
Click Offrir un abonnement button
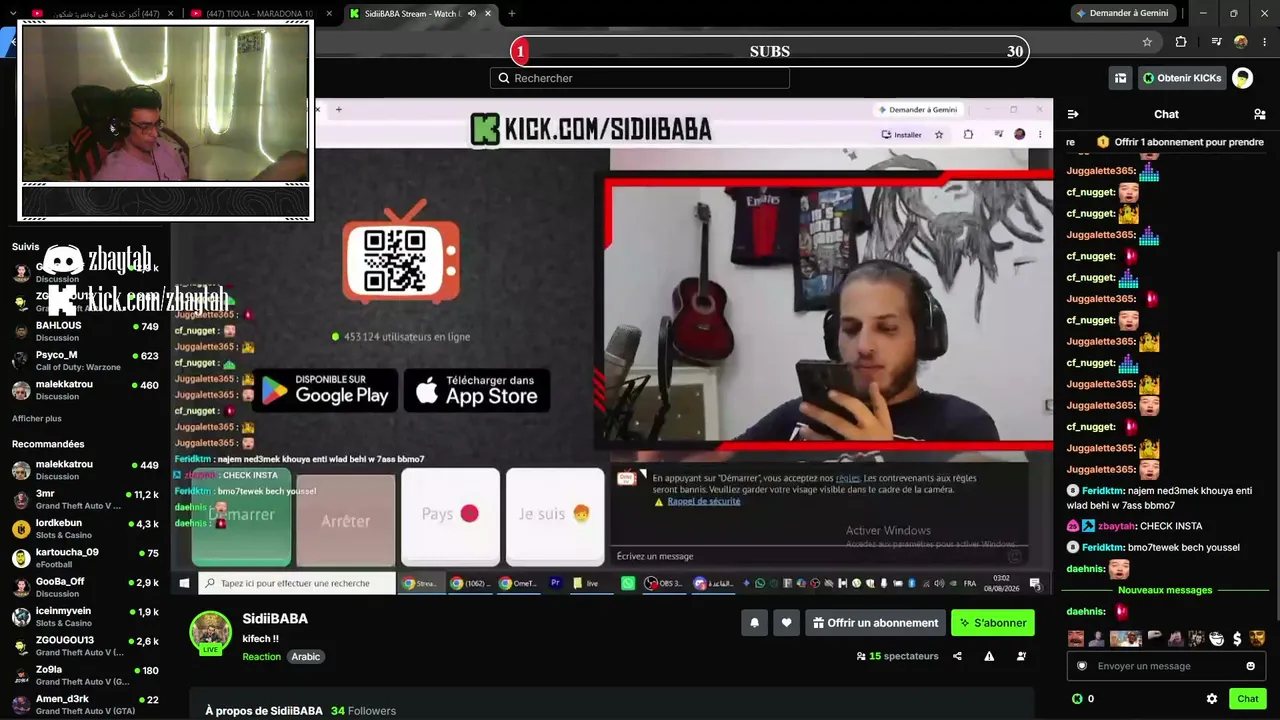click(x=876, y=623)
